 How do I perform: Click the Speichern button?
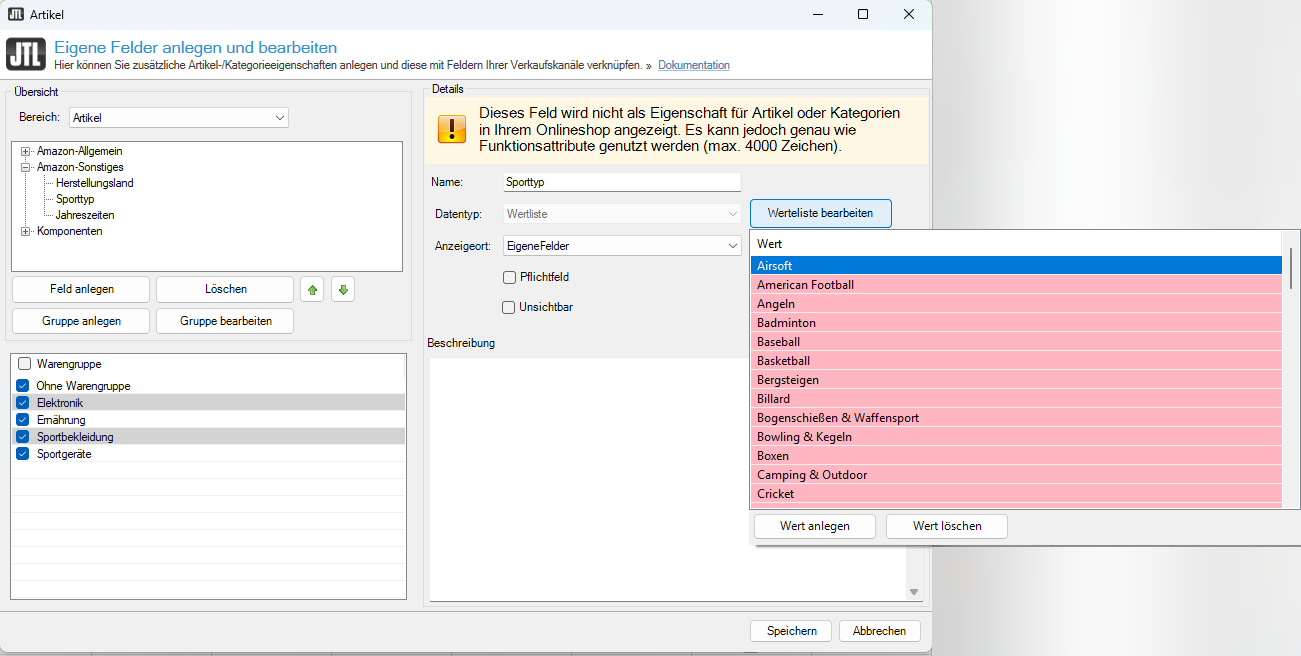[x=791, y=631]
